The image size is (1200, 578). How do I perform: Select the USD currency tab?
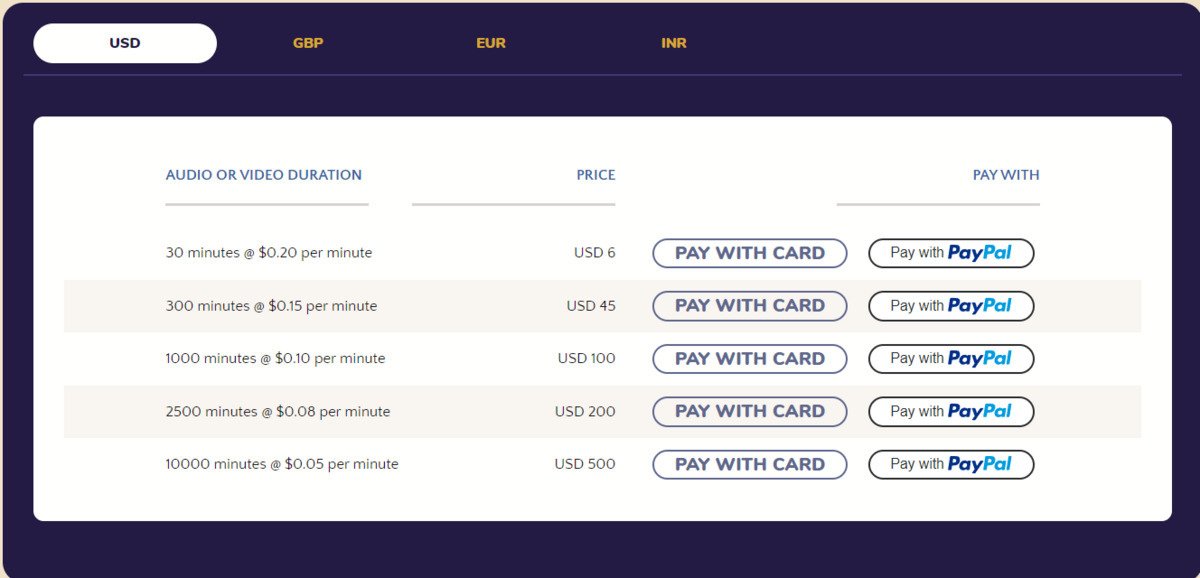pyautogui.click(x=125, y=43)
